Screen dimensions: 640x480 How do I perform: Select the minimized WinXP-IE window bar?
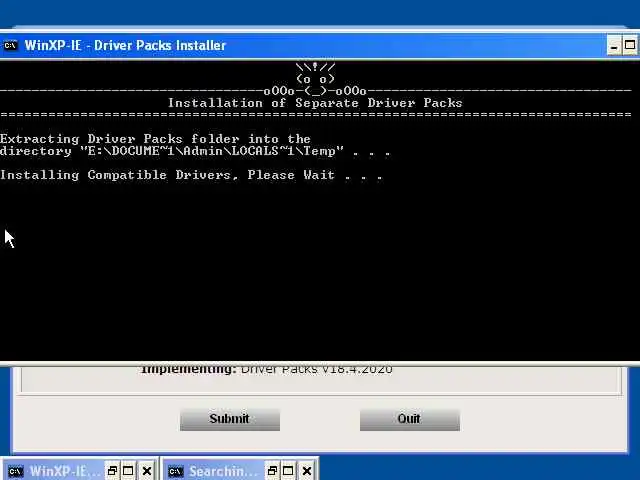click(80, 471)
